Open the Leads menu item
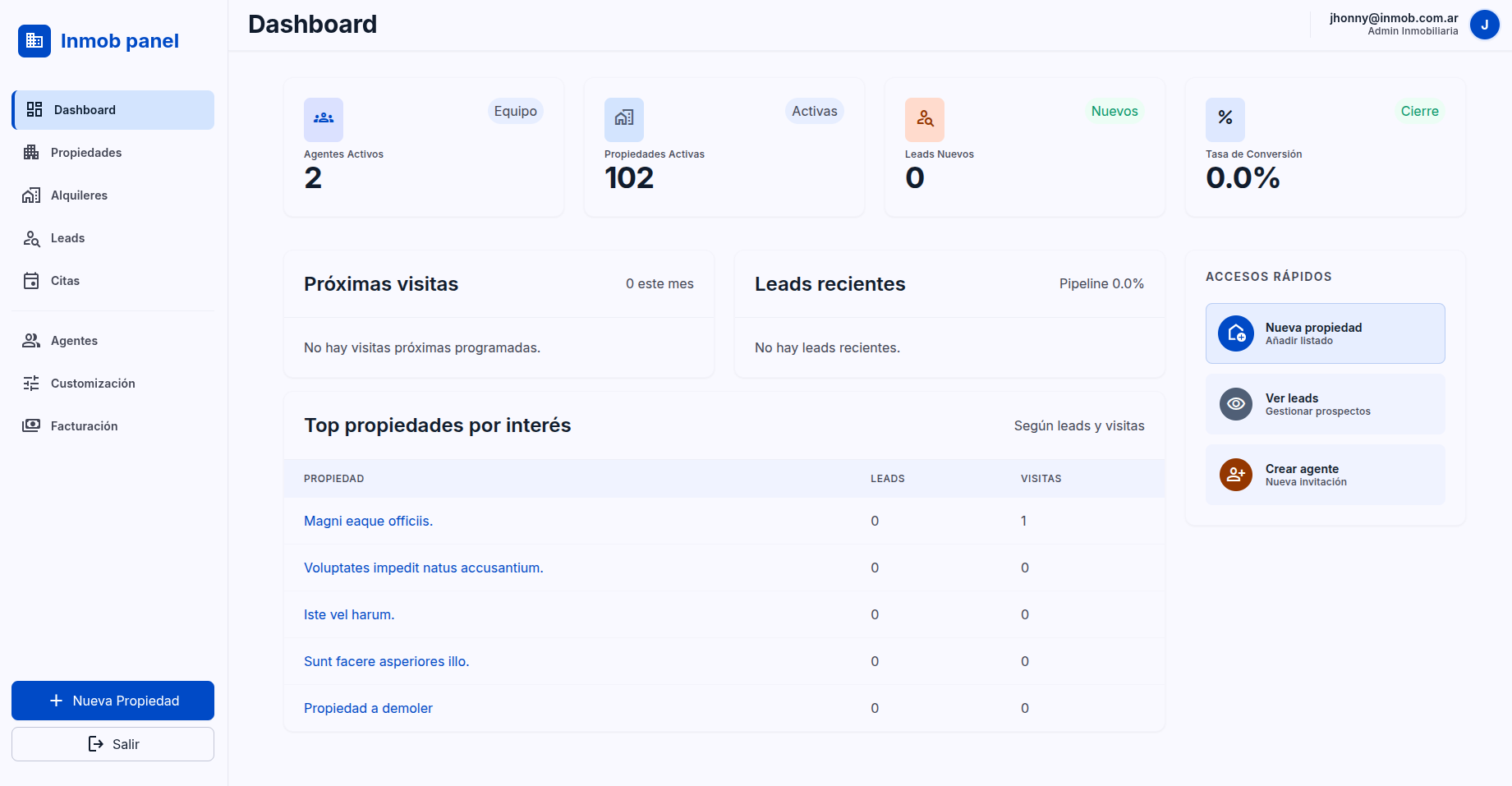Viewport: 1512px width, 786px height. [113, 238]
